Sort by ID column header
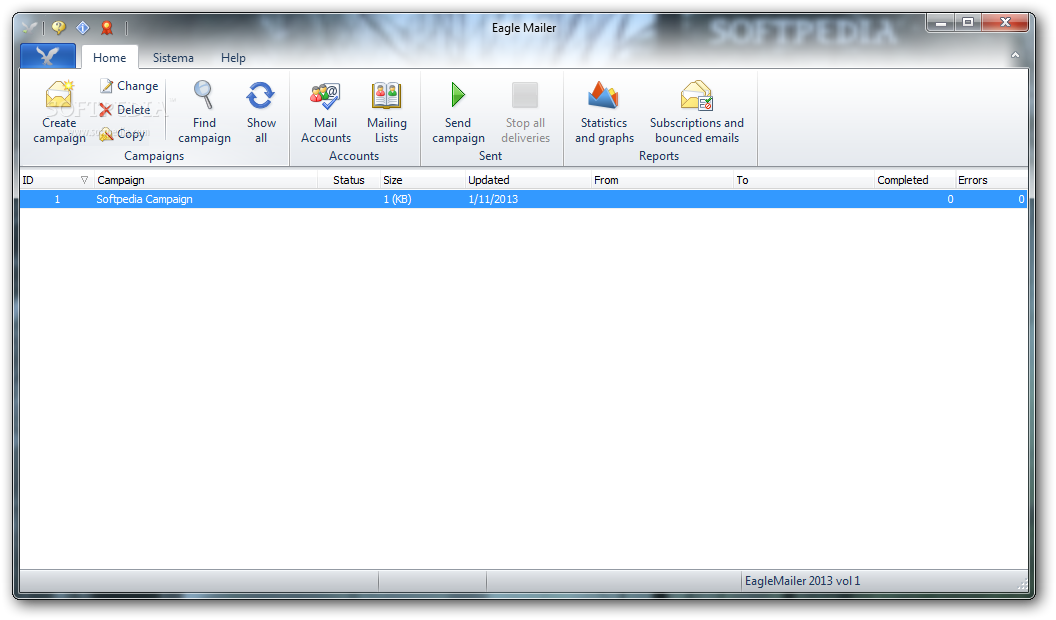Viewport: 1056px width, 620px height. tap(57, 180)
